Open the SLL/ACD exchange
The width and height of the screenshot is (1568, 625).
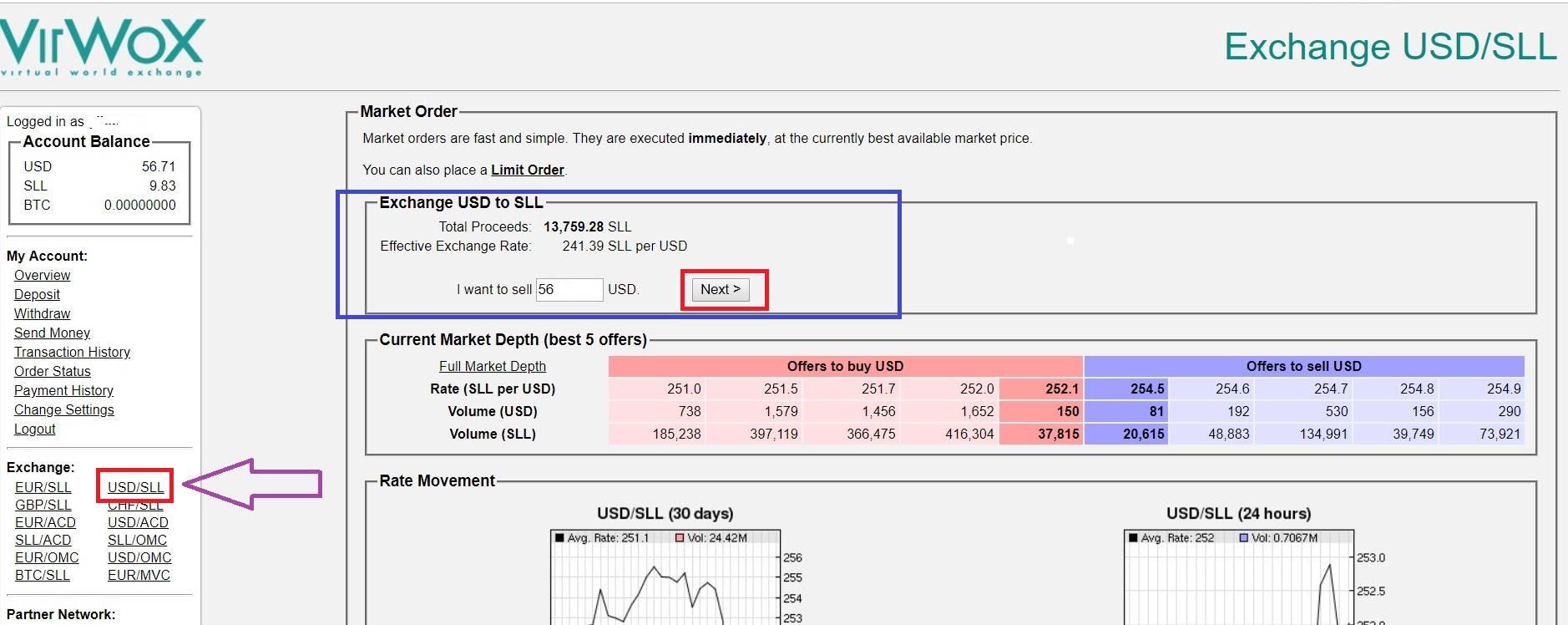coord(43,540)
